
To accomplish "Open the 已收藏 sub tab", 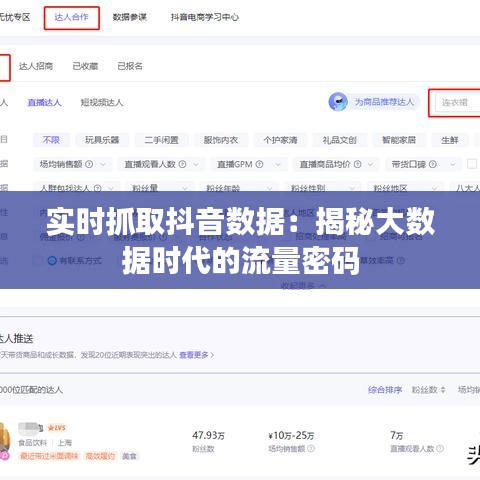I will pyautogui.click(x=85, y=66).
